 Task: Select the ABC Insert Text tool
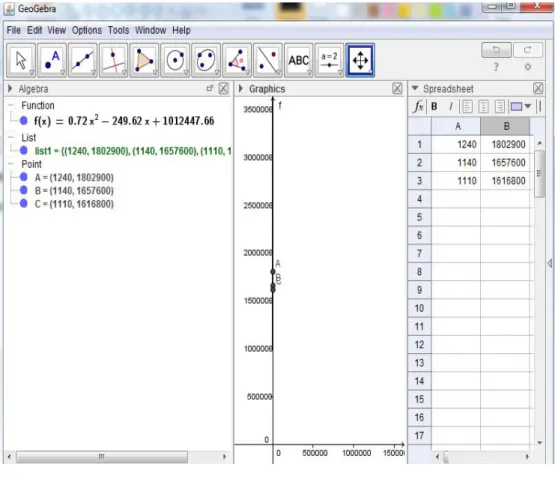pos(298,60)
